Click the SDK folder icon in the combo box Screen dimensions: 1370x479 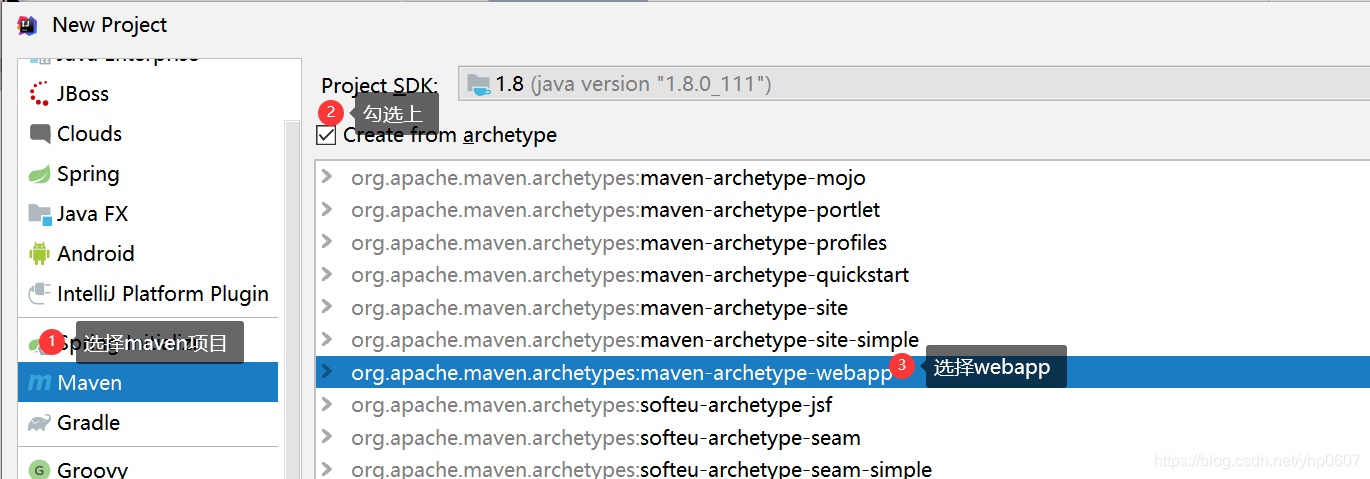(x=479, y=84)
